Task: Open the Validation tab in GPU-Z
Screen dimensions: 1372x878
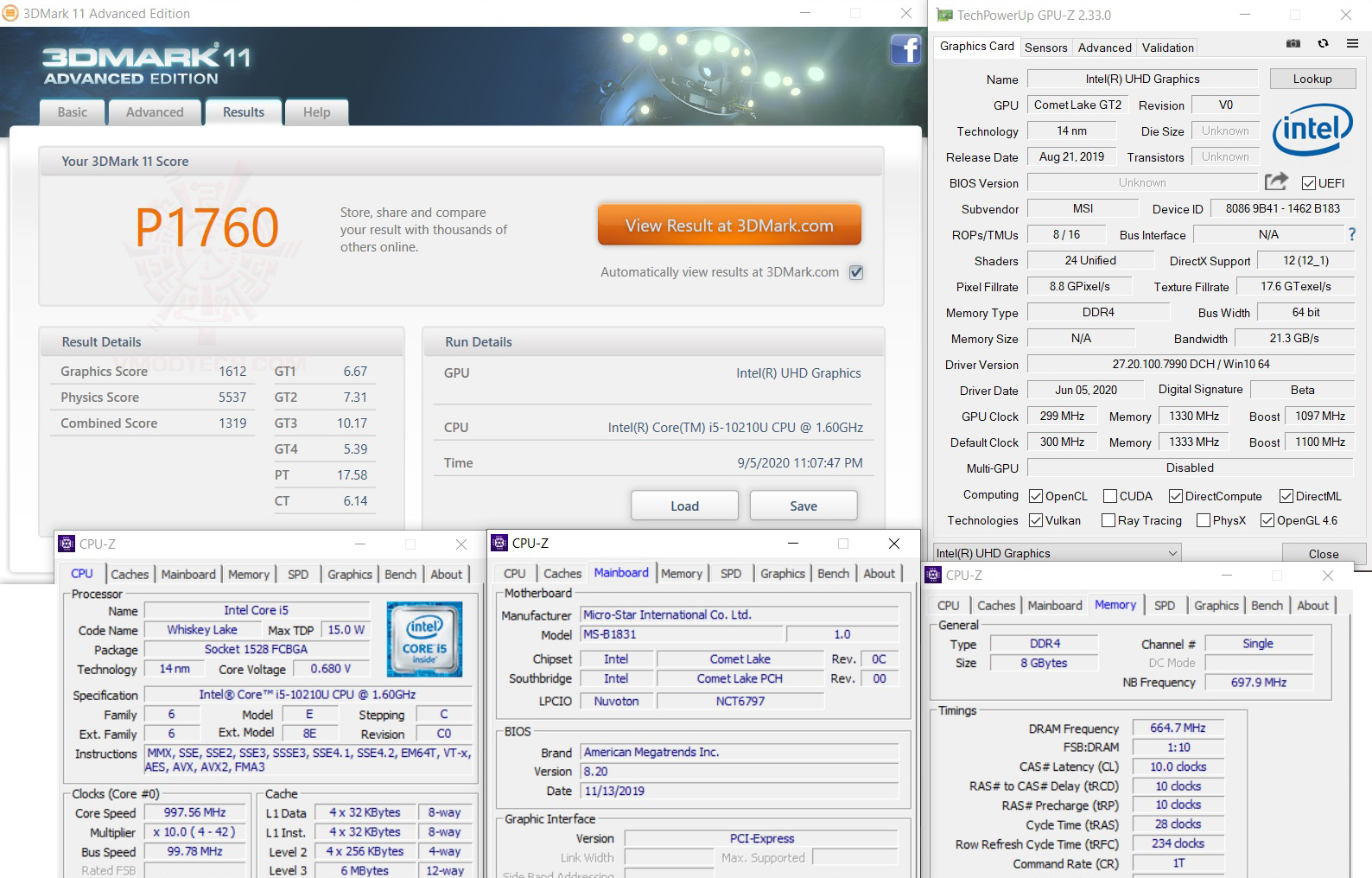Action: 1167,48
